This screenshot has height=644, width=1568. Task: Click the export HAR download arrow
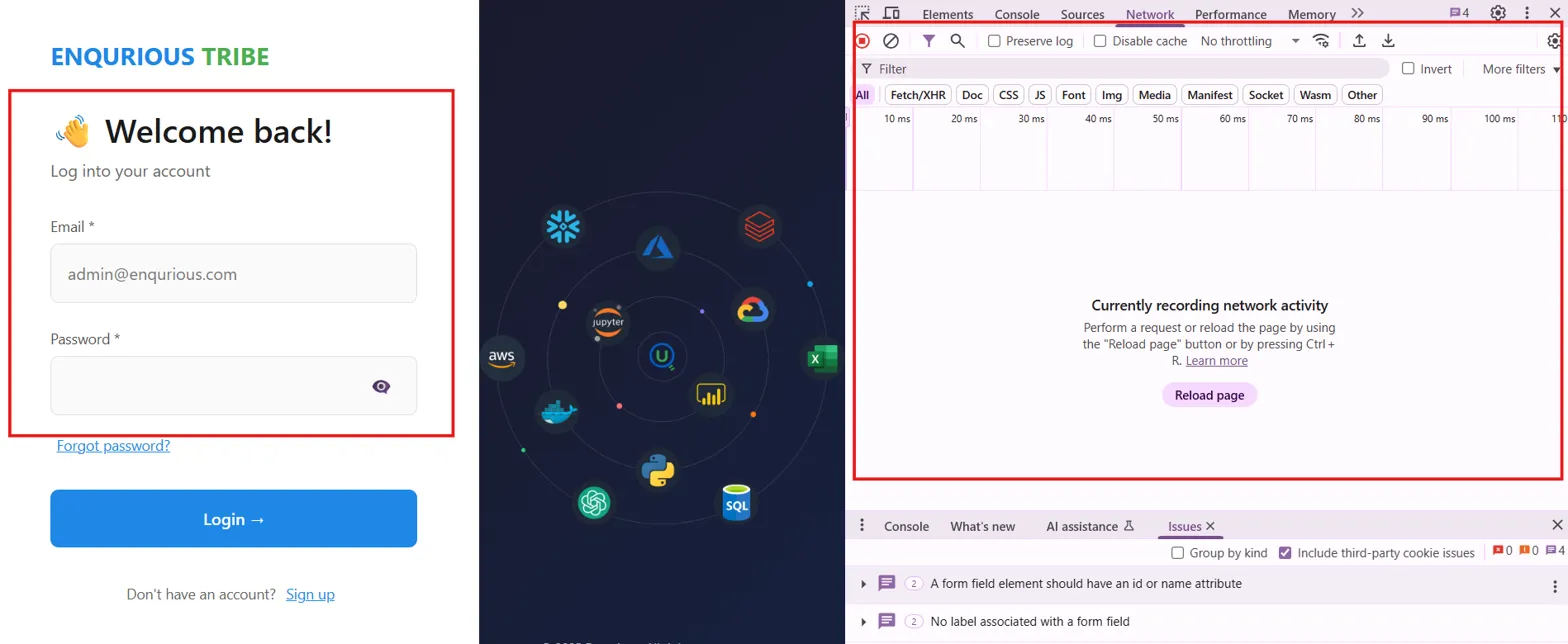point(1388,41)
